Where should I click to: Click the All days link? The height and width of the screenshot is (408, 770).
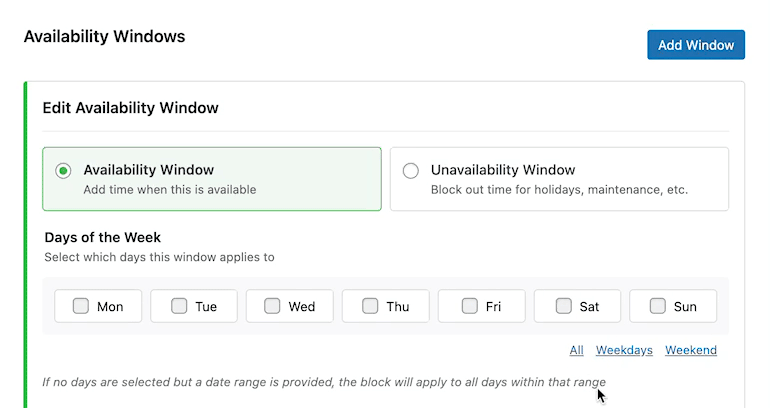tap(576, 350)
